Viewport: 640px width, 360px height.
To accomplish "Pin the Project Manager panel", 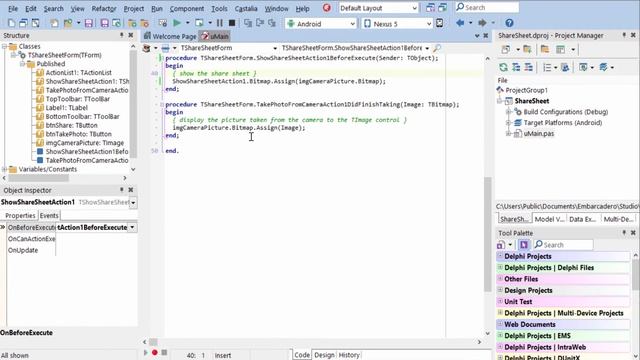I will [x=624, y=36].
